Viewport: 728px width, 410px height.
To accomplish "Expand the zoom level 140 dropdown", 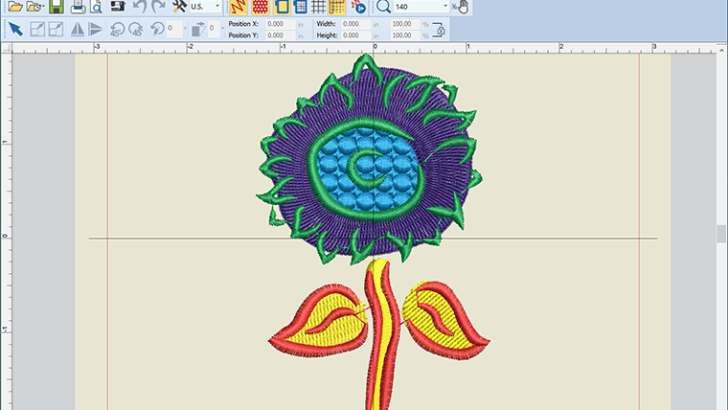I will (445, 7).
